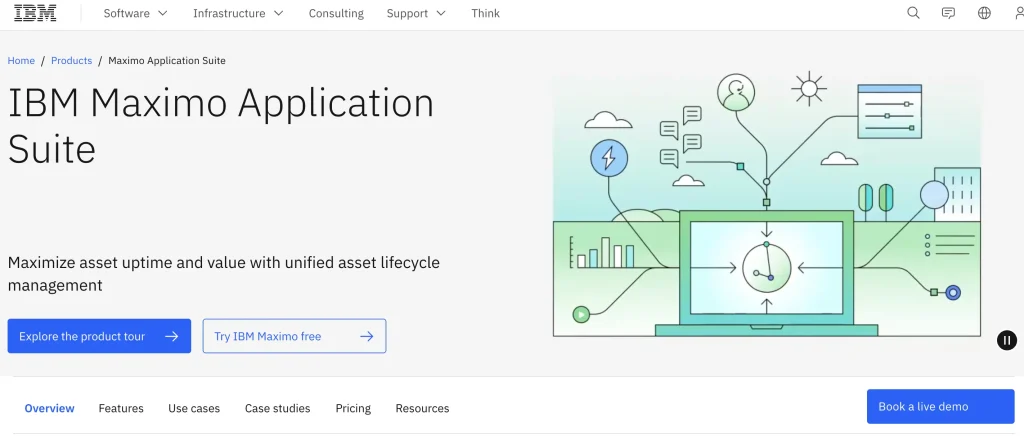Switch to the Use cases tab
The height and width of the screenshot is (436, 1024).
pyautogui.click(x=194, y=409)
